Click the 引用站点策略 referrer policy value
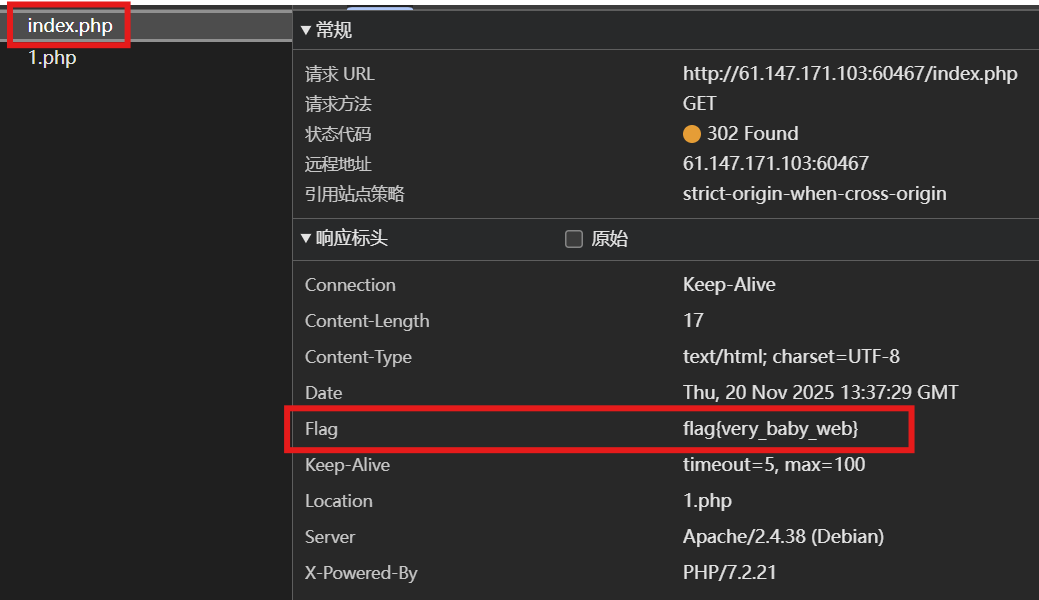 pyautogui.click(x=814, y=193)
